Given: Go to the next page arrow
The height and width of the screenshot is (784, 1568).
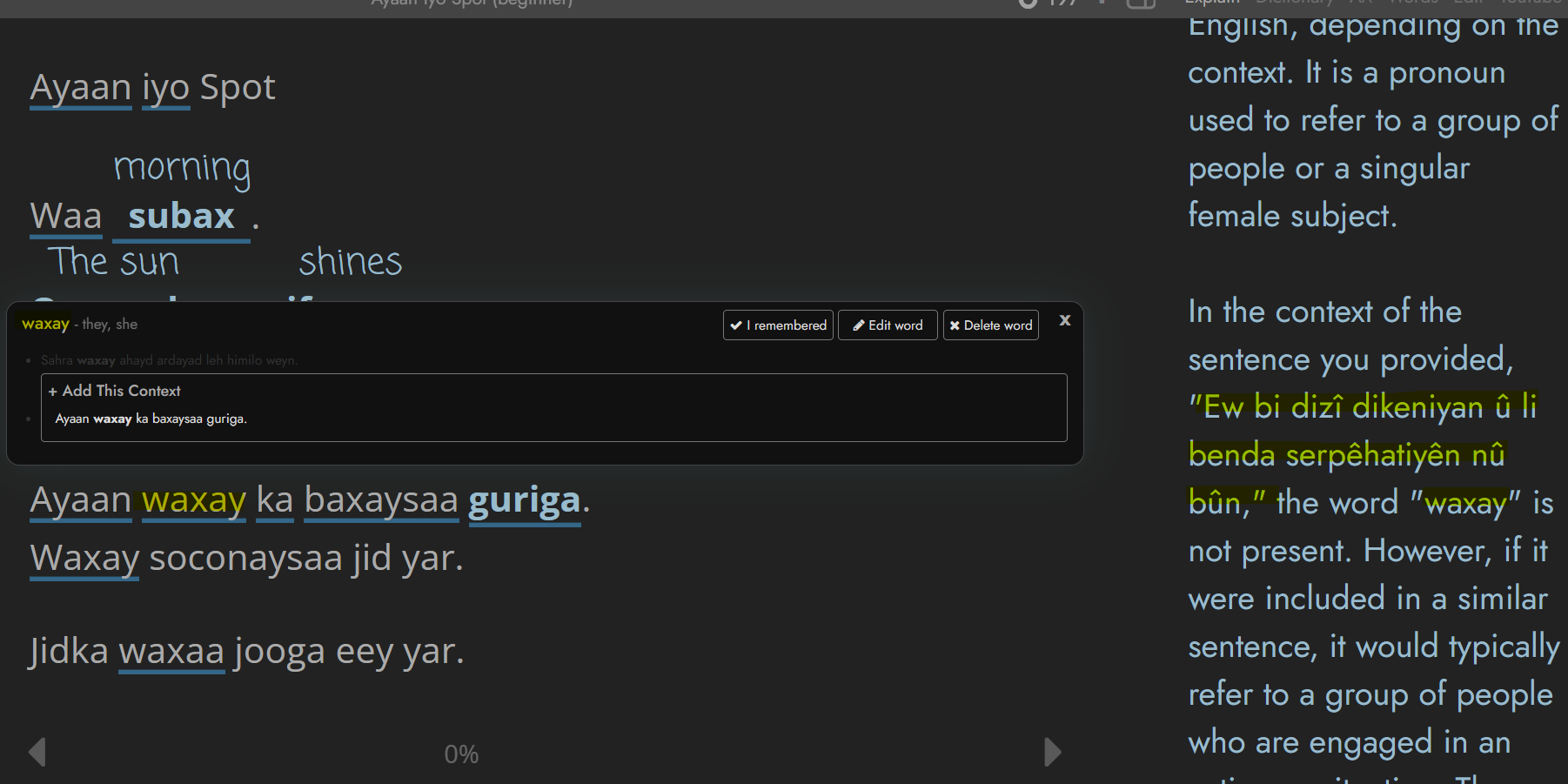Looking at the screenshot, I should coord(1052,752).
